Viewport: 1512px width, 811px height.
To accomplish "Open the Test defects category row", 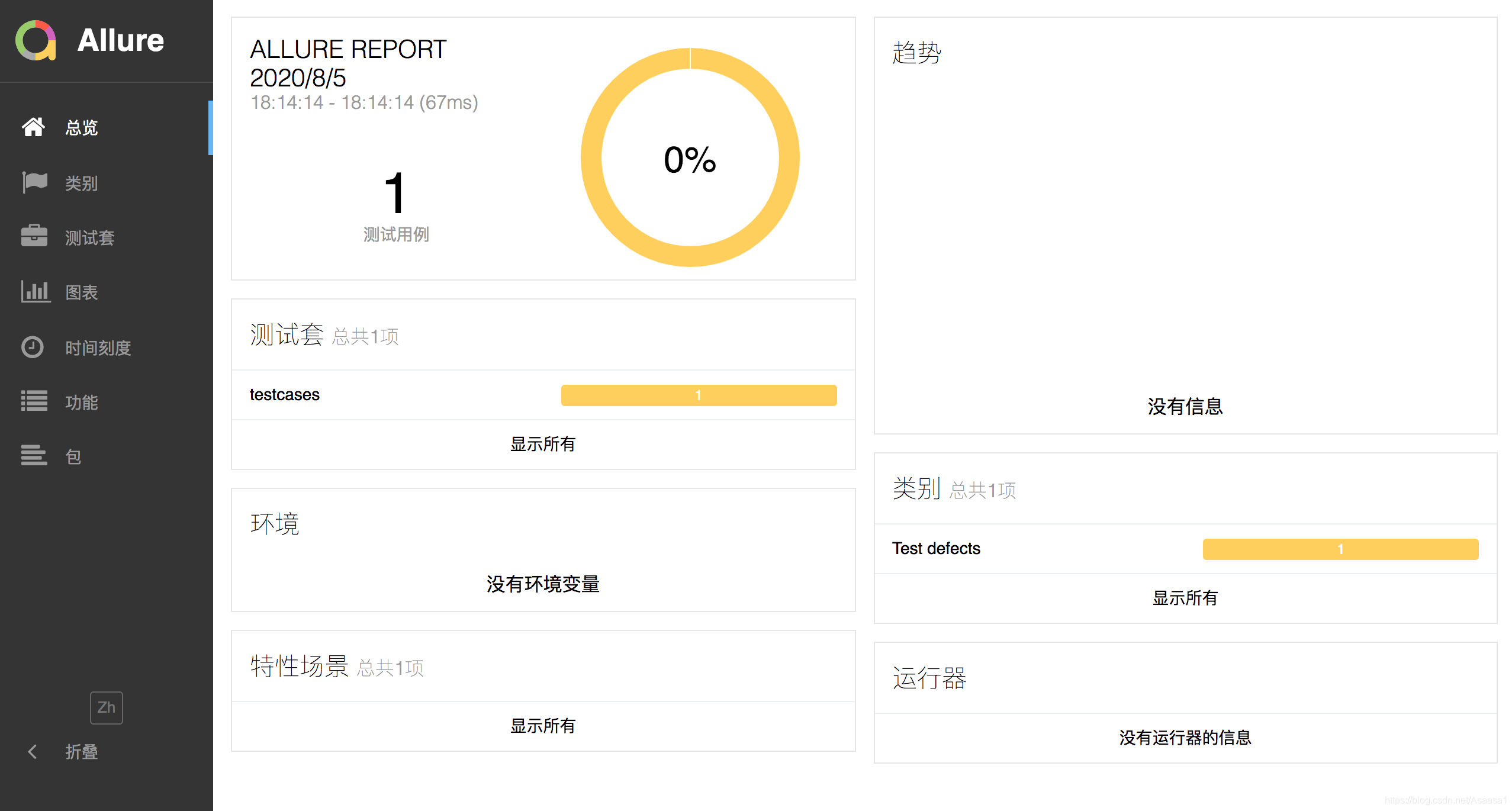I will 936,549.
